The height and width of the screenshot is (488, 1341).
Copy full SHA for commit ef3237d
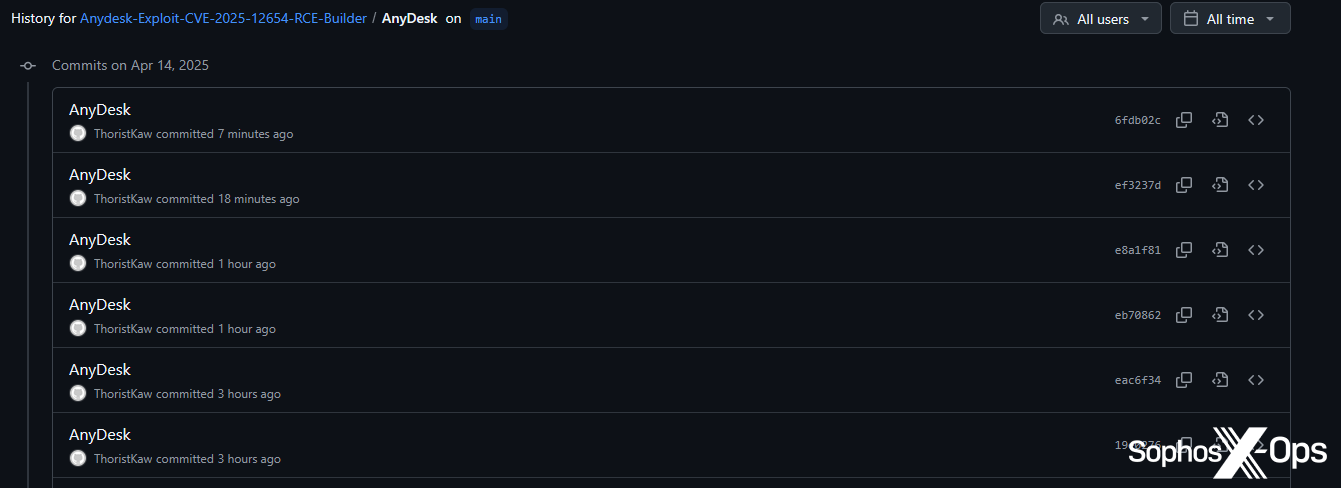click(x=1184, y=185)
